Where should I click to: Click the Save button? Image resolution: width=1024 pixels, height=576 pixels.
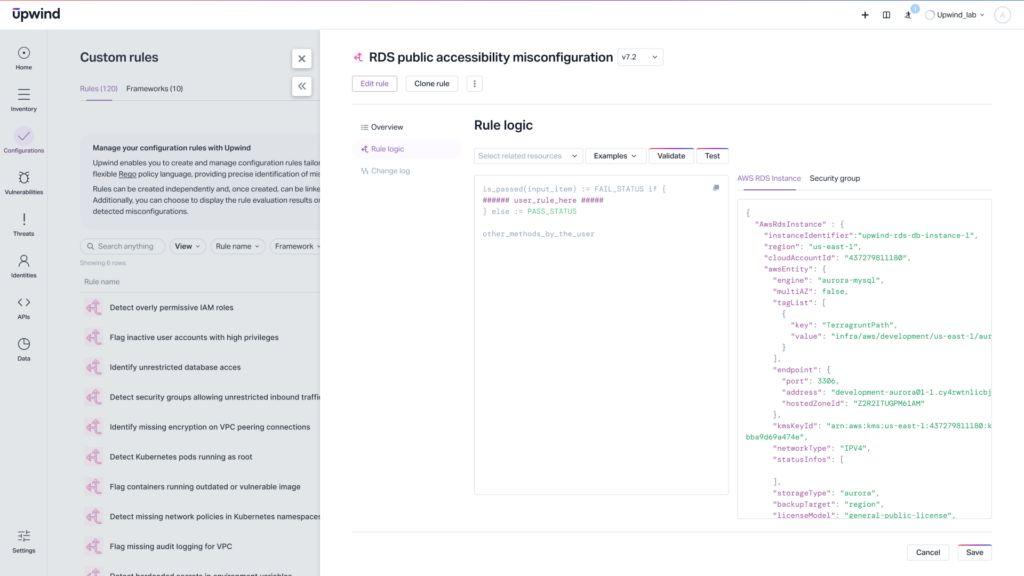[x=974, y=552]
